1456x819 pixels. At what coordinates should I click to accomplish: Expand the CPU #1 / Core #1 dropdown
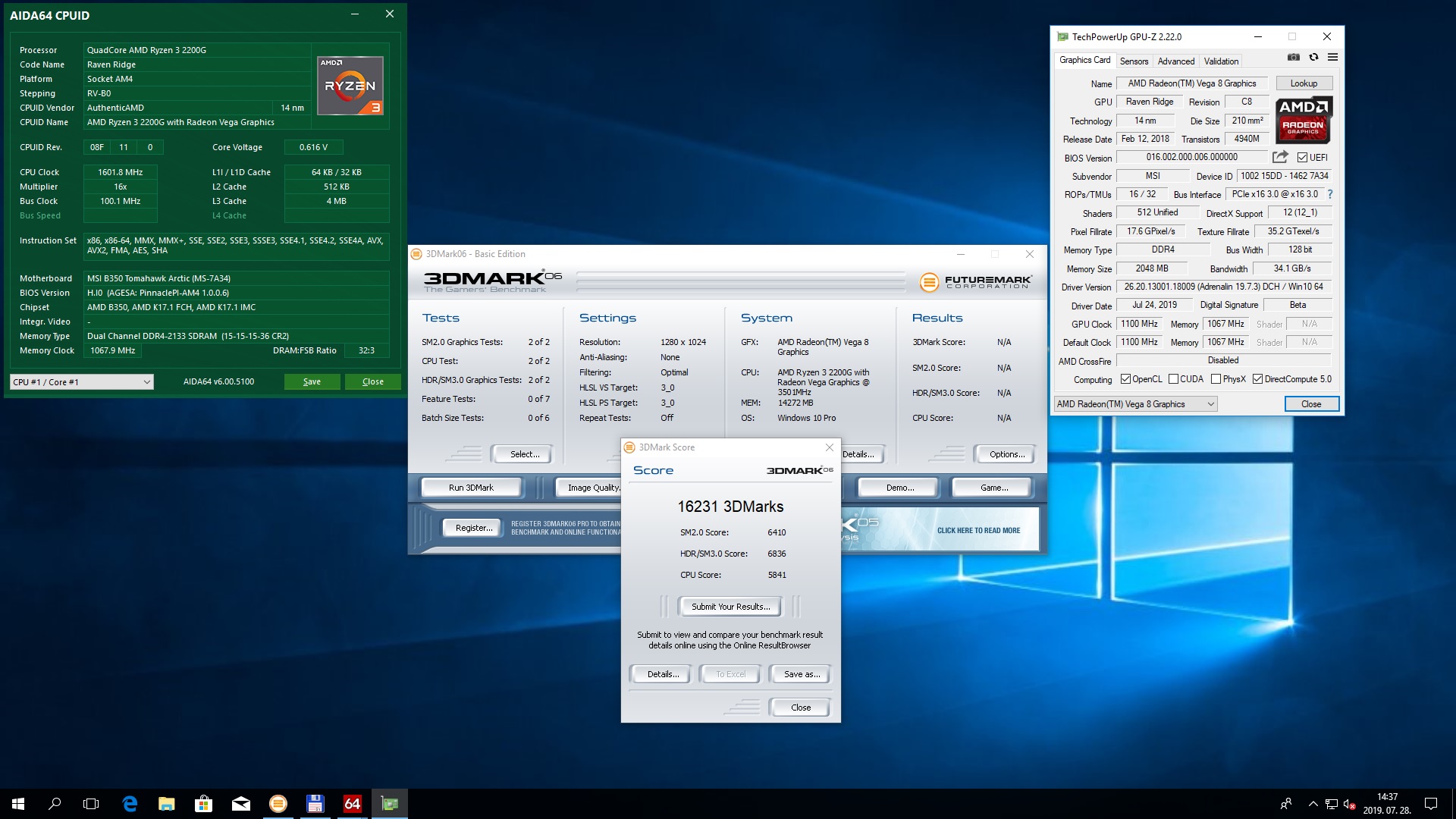(82, 382)
